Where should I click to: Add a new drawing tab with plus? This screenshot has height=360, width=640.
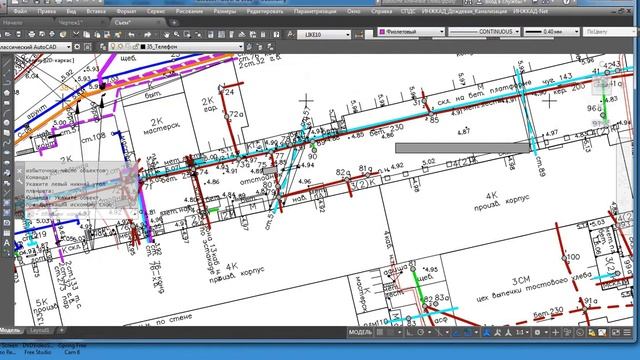point(174,22)
